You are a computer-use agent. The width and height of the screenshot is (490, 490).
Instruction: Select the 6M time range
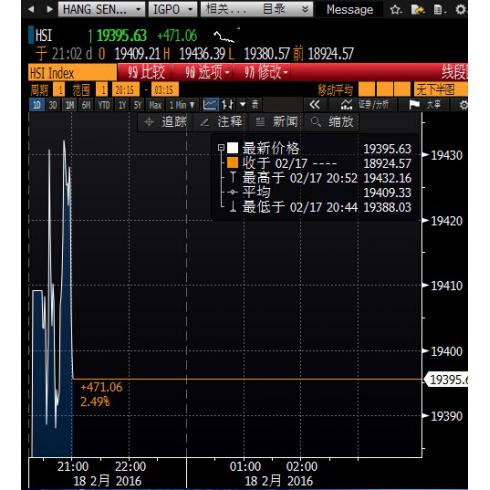[x=86, y=105]
